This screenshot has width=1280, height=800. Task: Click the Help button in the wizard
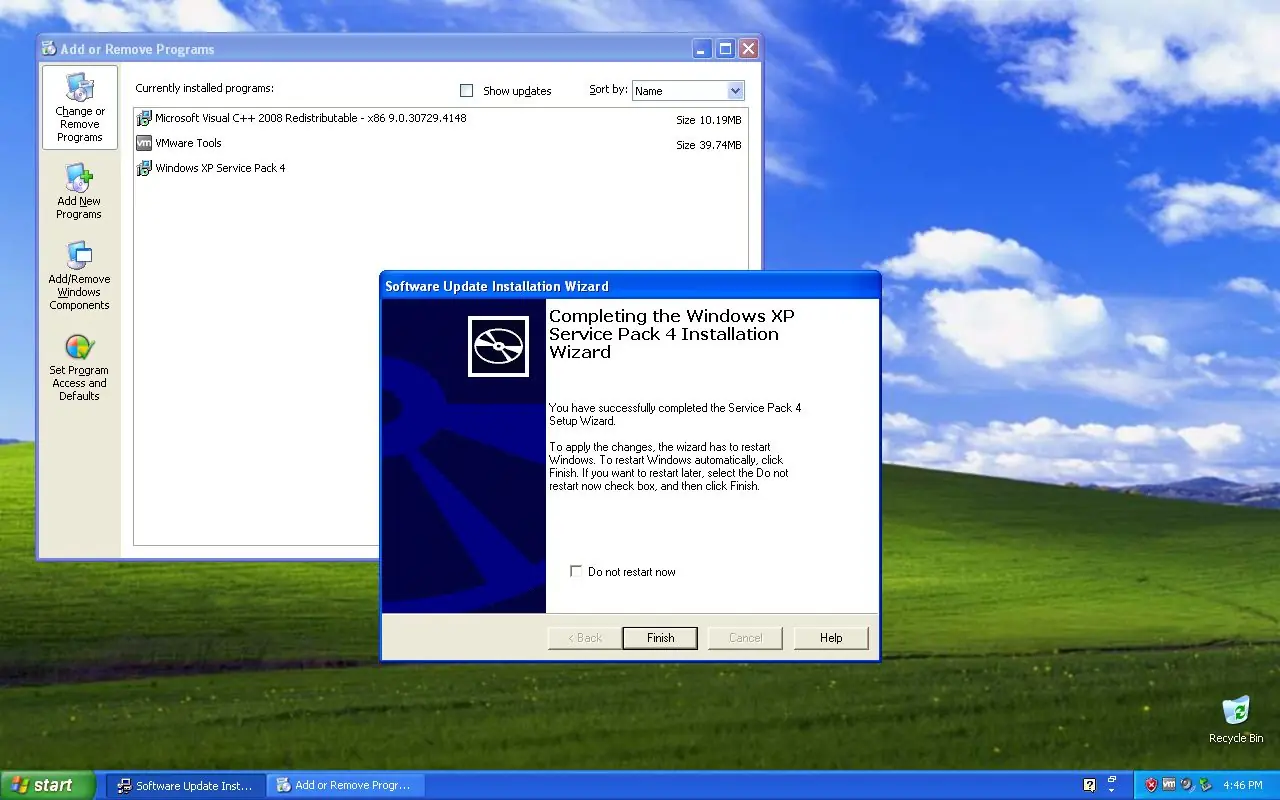831,638
